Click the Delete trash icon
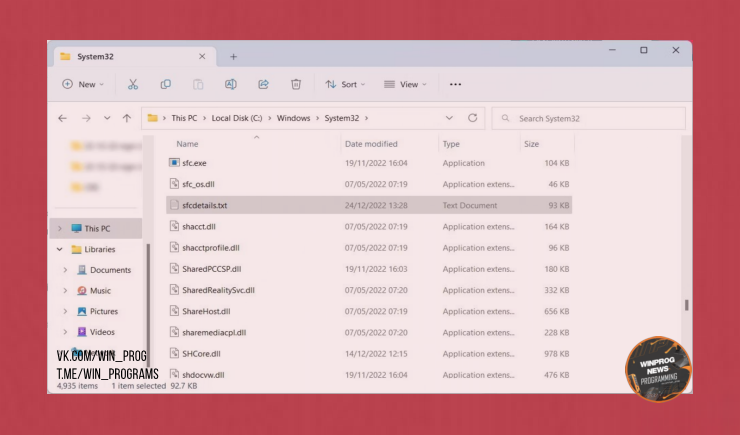Image resolution: width=740 pixels, height=435 pixels. [296, 84]
